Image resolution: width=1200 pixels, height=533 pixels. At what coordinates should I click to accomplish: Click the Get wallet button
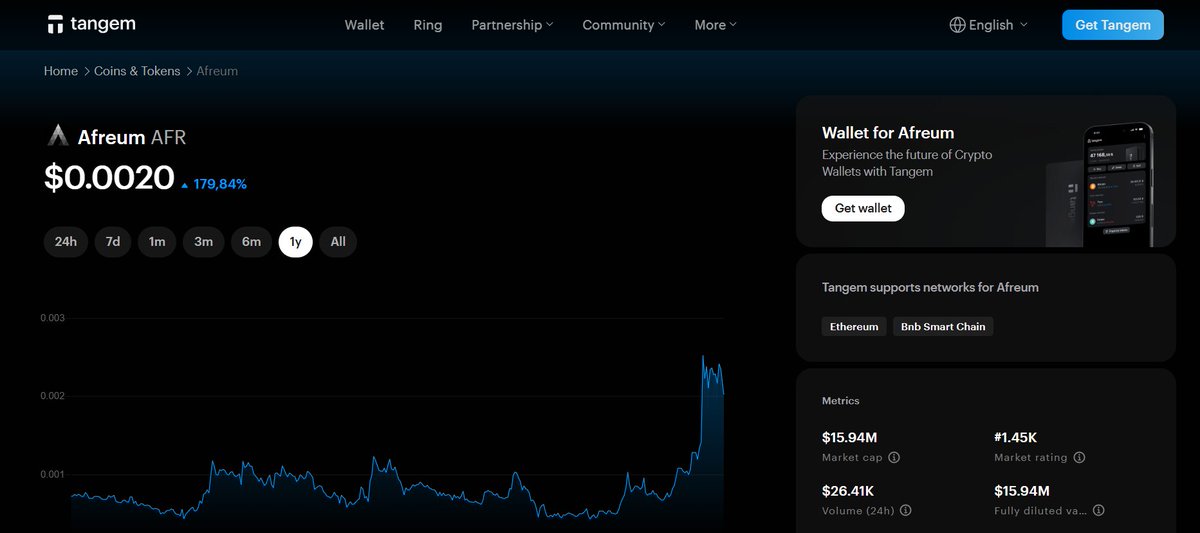(x=863, y=208)
